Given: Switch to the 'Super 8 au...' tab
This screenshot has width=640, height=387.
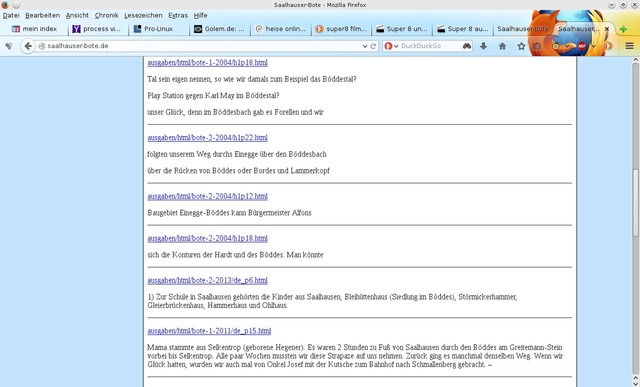Looking at the screenshot, I should [463, 29].
